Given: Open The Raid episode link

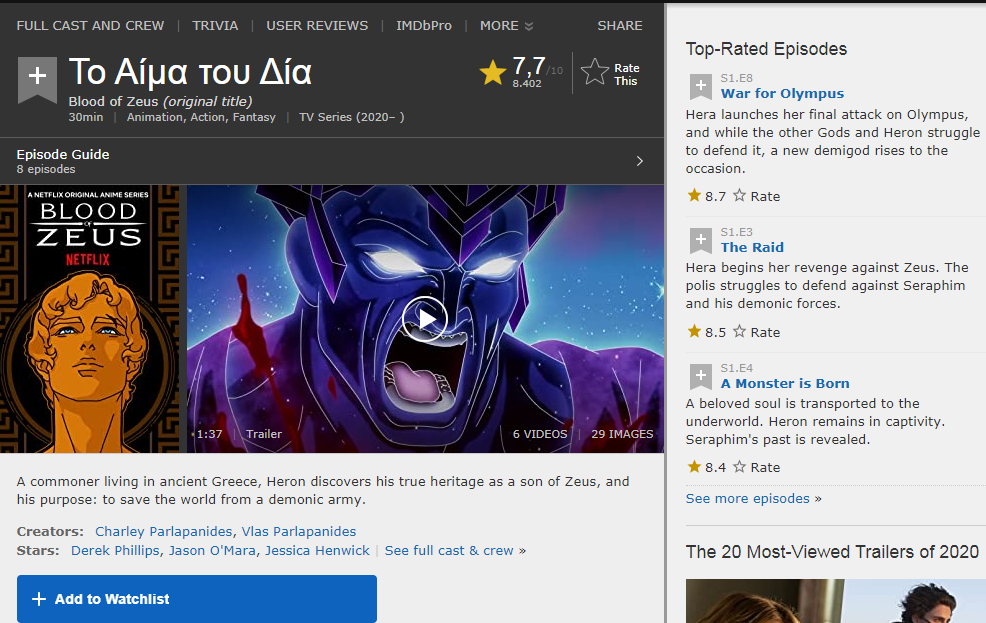Looking at the screenshot, I should coord(752,248).
